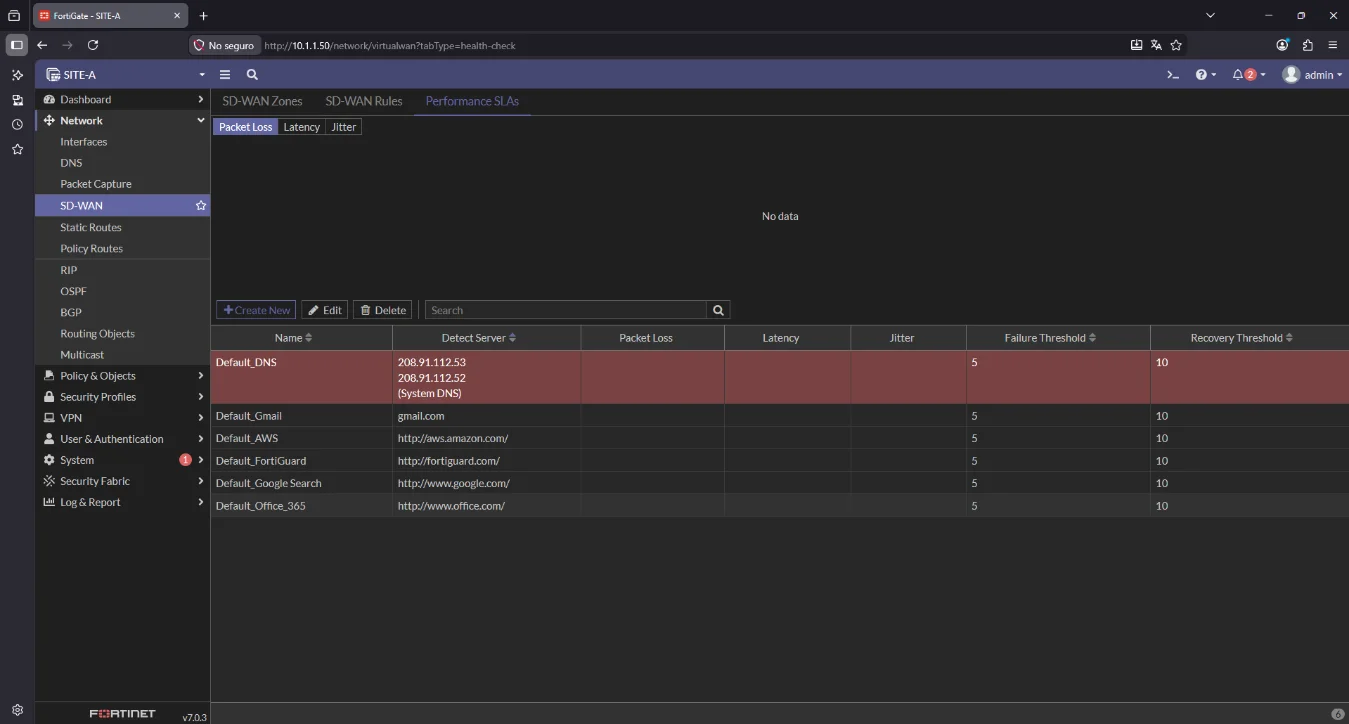Expand the Policy & Objects menu
Screen dimensions: 1349x724
tap(123, 376)
